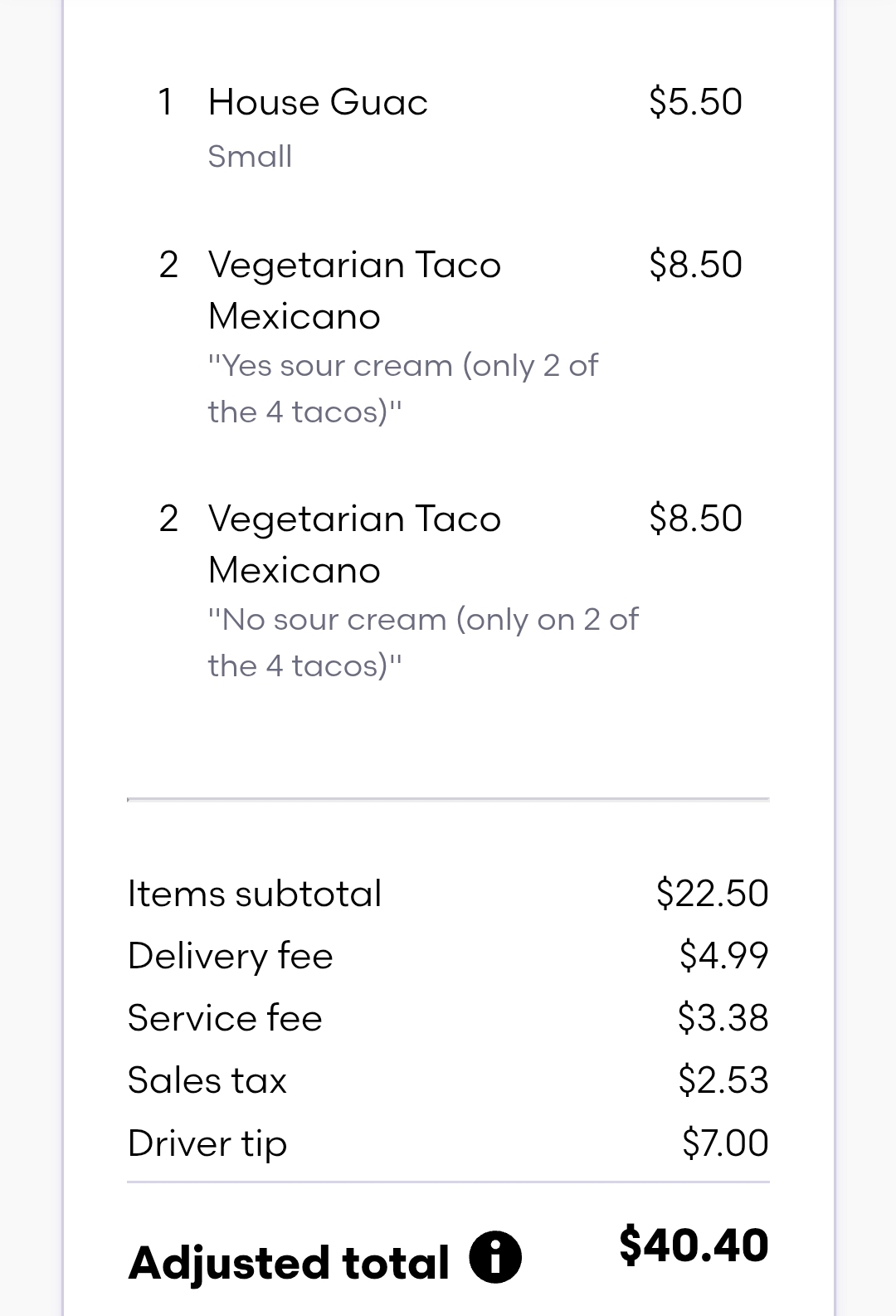896x1316 pixels.
Task: Click the quantity 1 next to House Guac
Action: click(x=166, y=103)
